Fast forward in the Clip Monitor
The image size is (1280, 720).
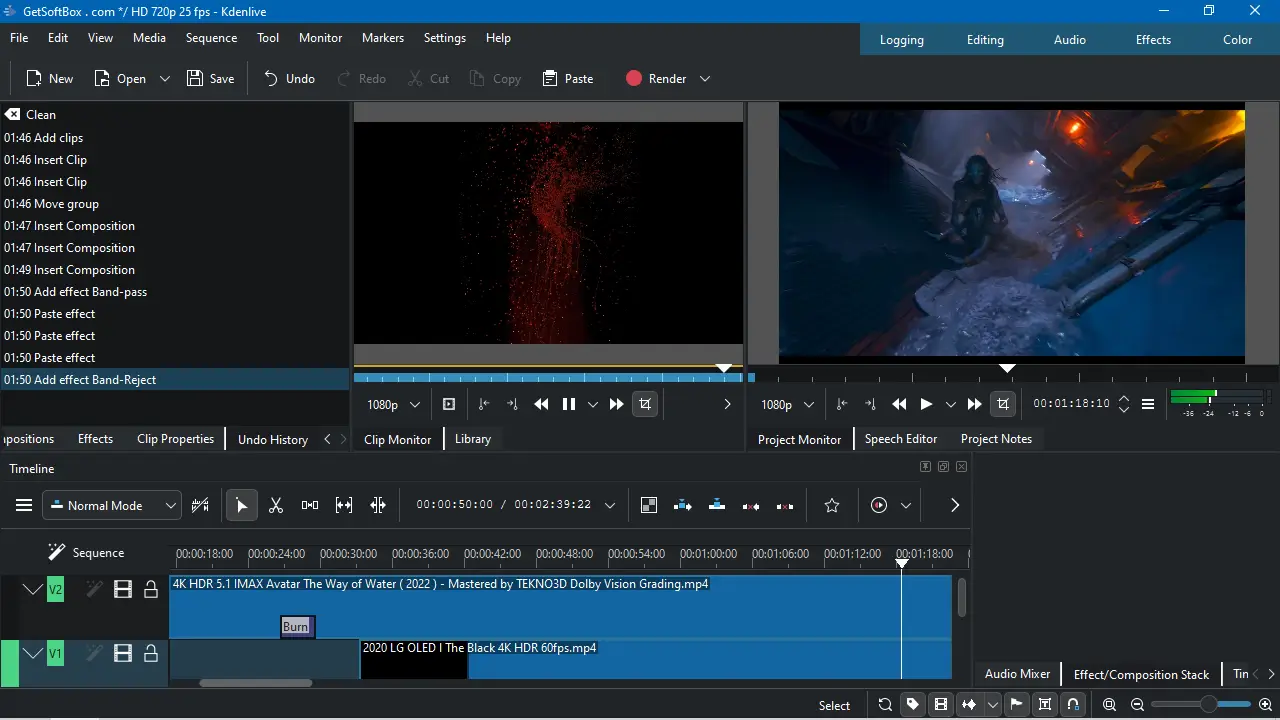click(616, 404)
